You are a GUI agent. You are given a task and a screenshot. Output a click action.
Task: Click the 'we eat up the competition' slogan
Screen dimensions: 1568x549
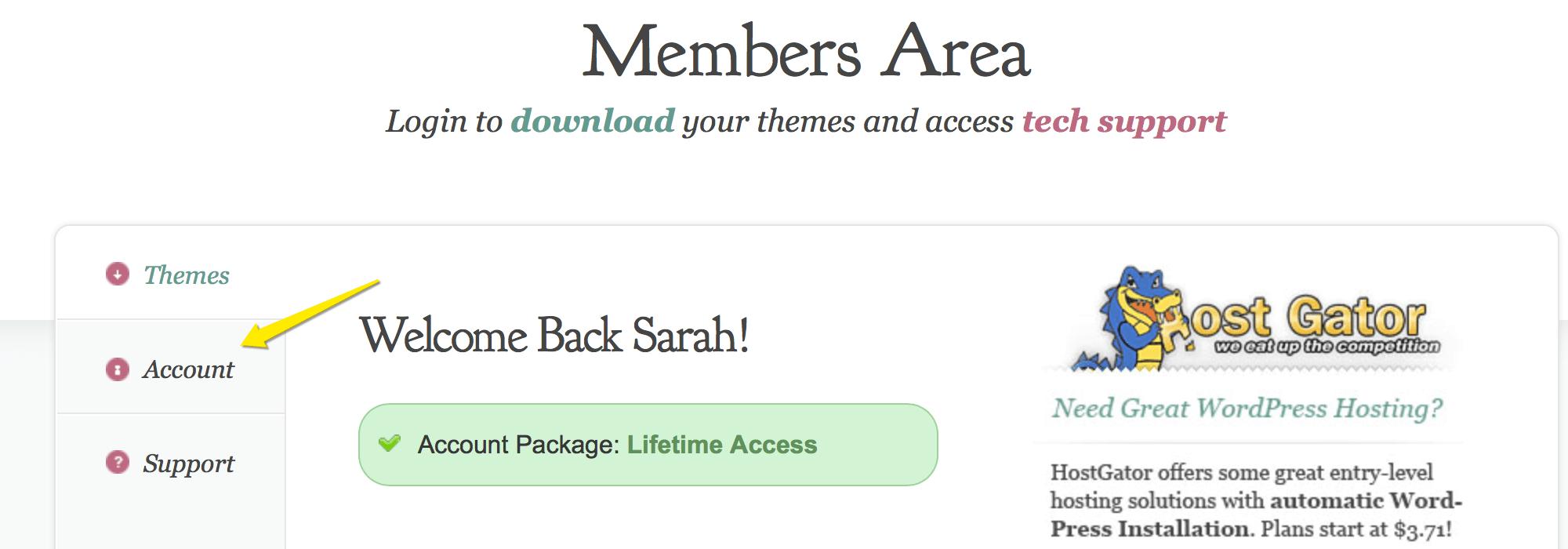[x=1327, y=346]
